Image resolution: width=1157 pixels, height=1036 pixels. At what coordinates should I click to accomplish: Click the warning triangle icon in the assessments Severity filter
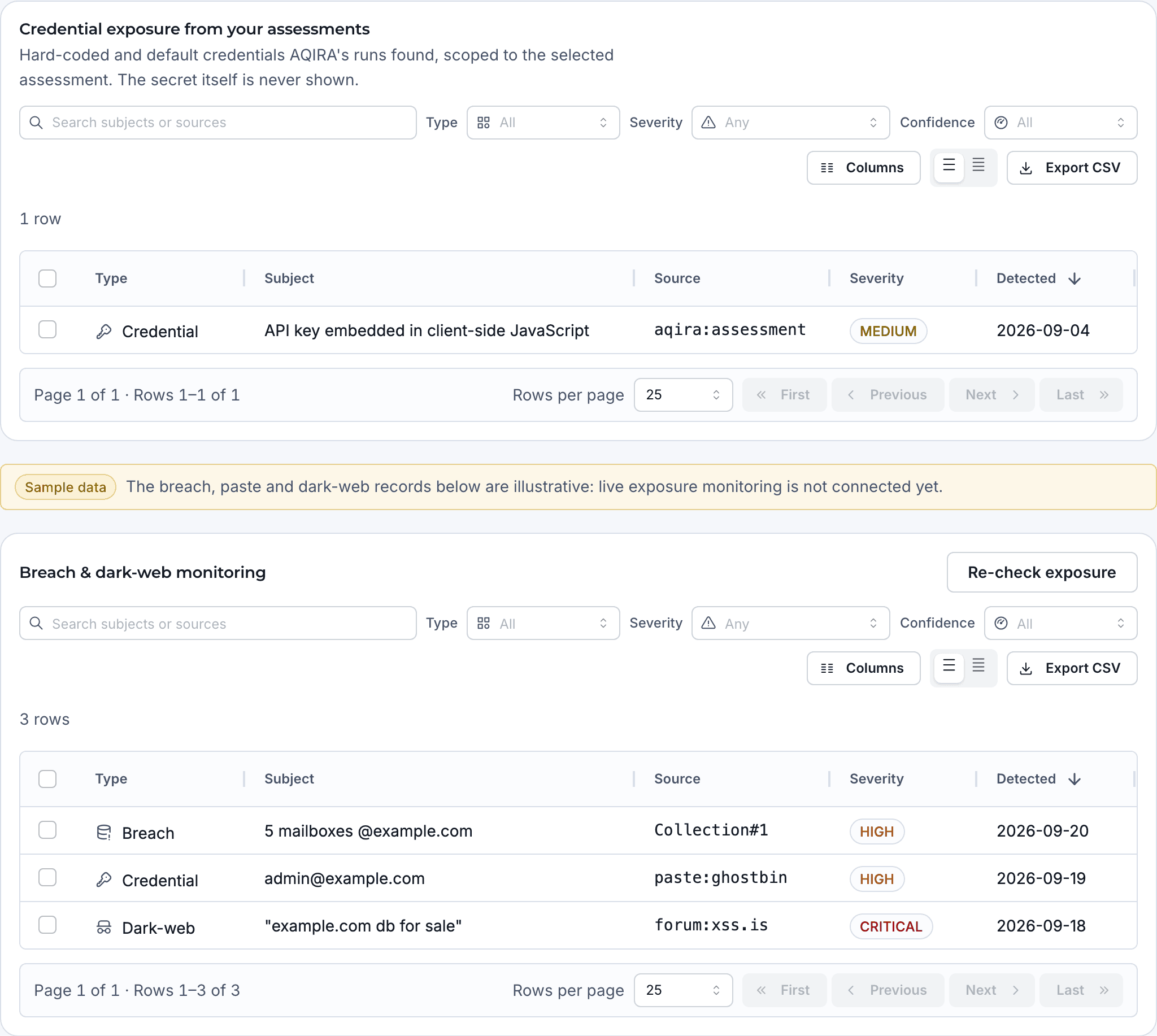click(x=708, y=123)
